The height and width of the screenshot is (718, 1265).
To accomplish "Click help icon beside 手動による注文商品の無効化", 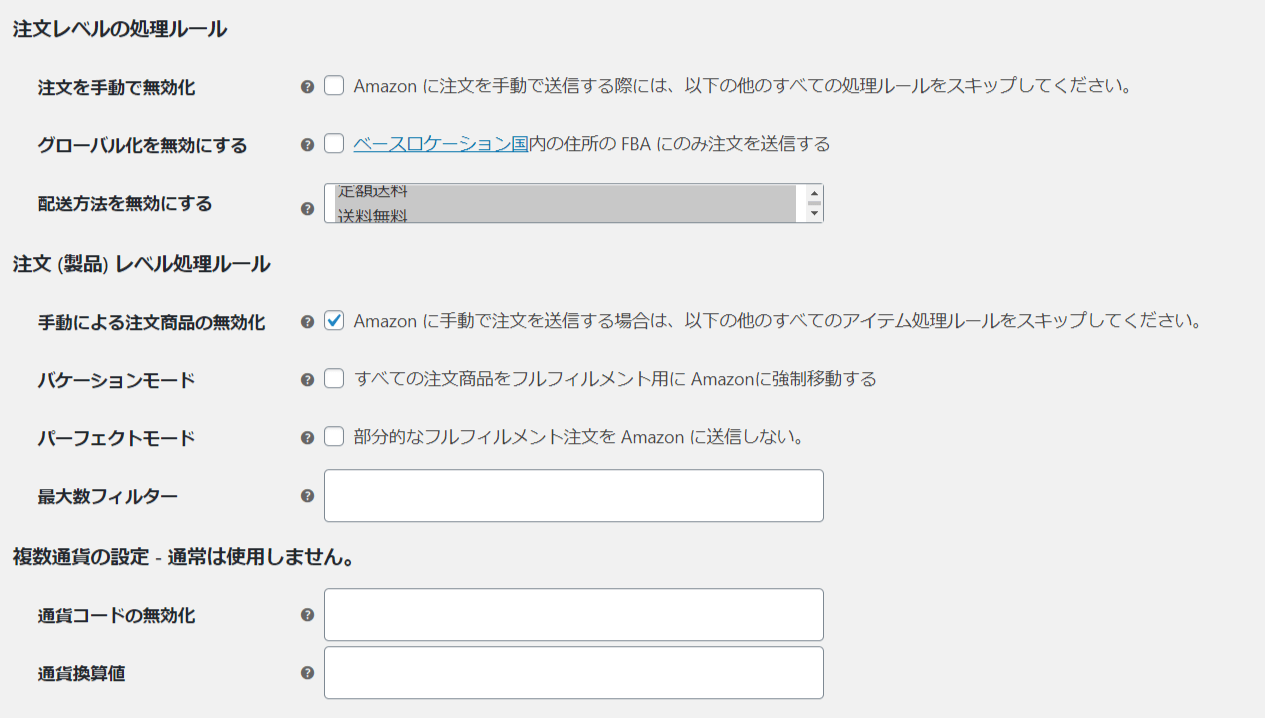I will pos(307,322).
